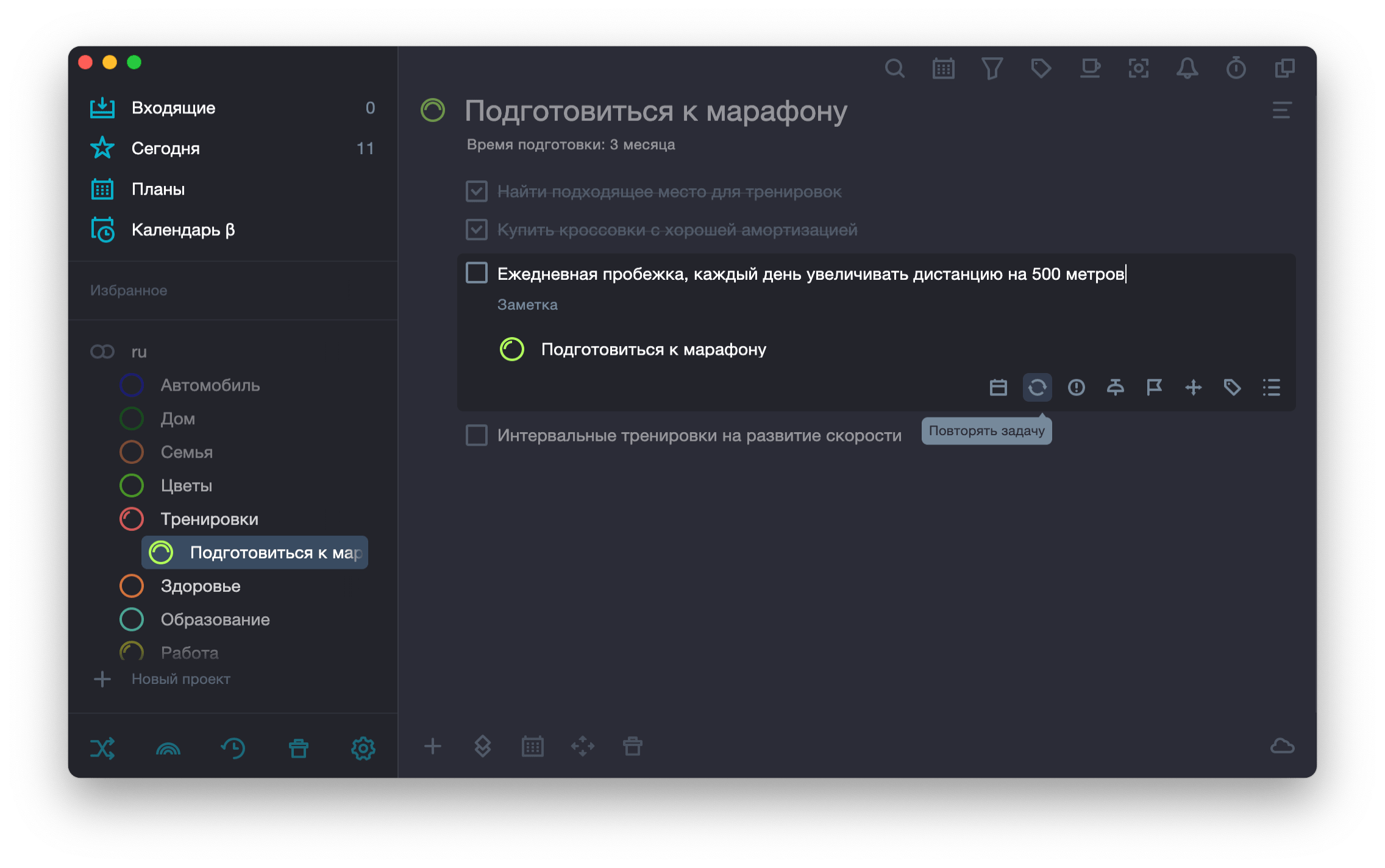
Task: Set a flag on the task
Action: coord(1154,388)
